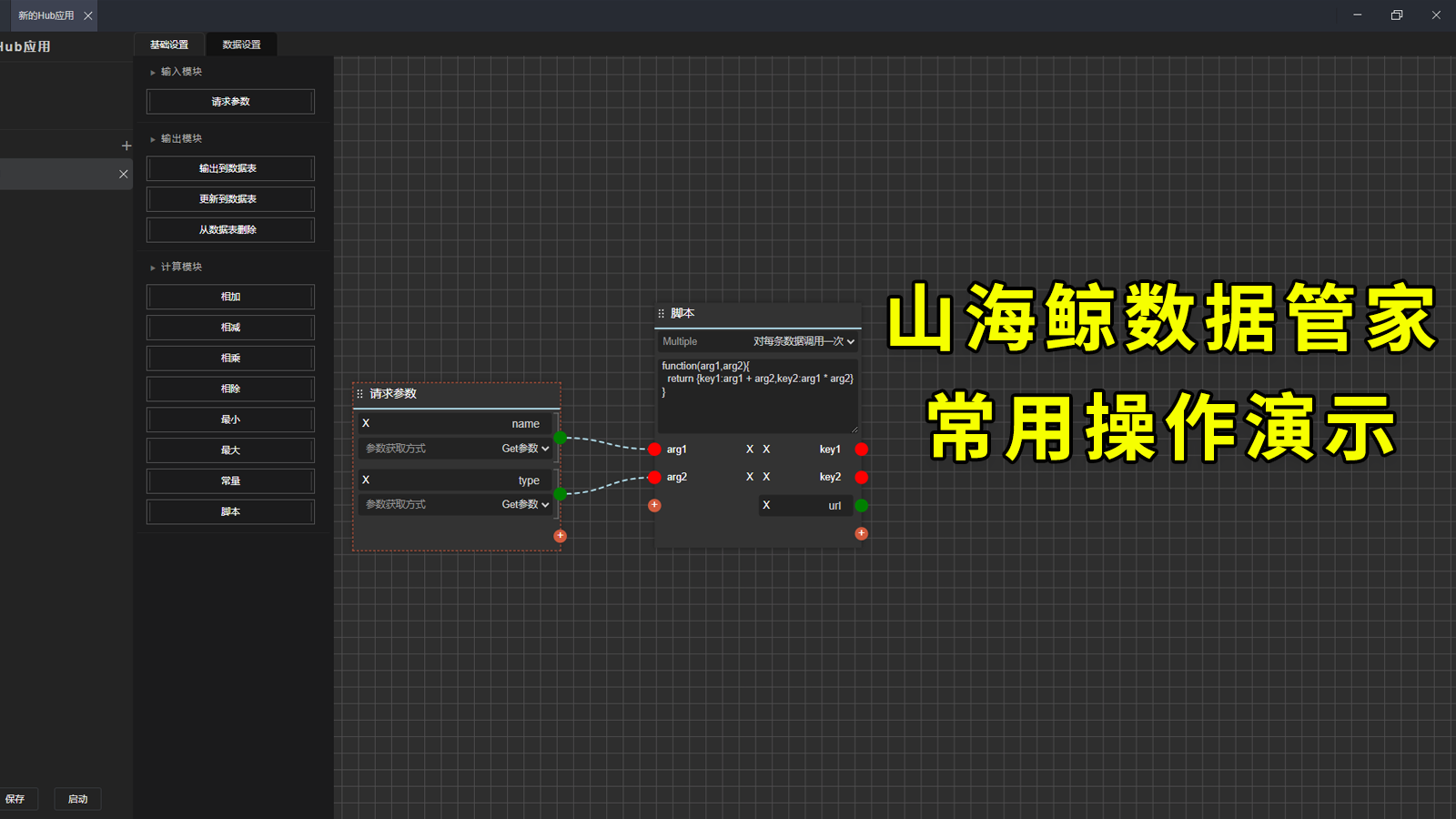Click the 启动 button
The image size is (1456, 819).
click(x=78, y=799)
